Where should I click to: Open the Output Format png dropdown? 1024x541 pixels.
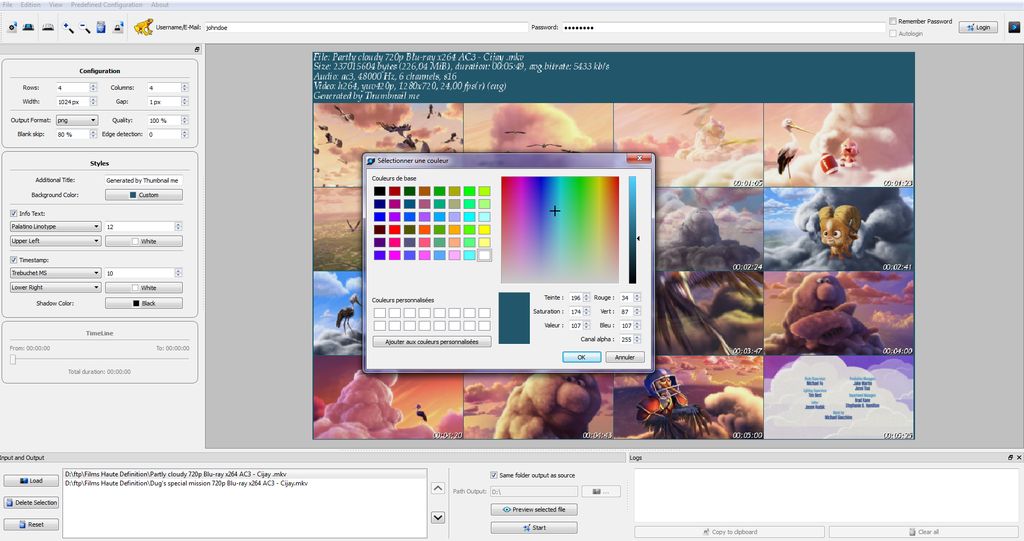[x=77, y=120]
